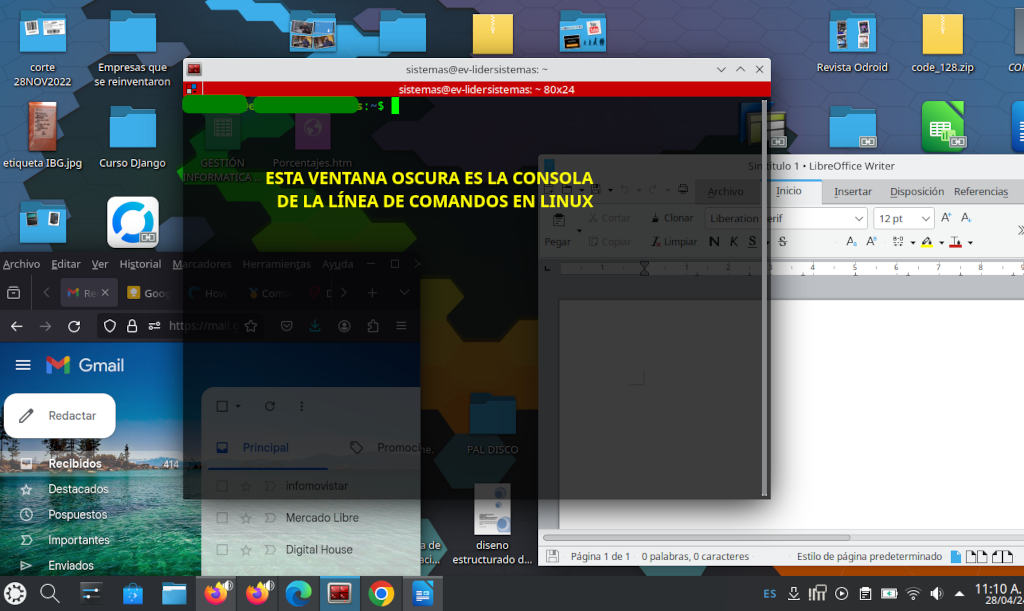Open the updates download tray icon
The height and width of the screenshot is (611, 1024).
(793, 593)
